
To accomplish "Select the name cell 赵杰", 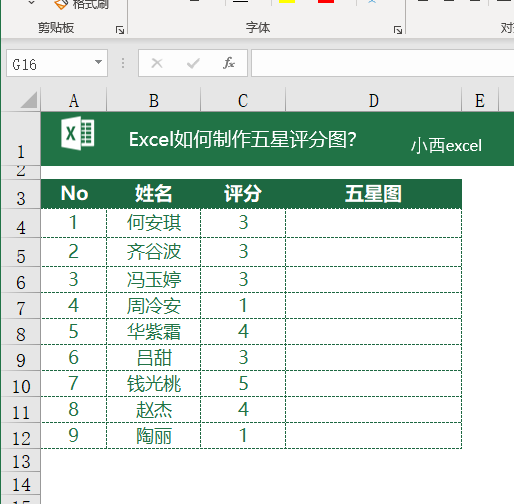I will [x=154, y=409].
